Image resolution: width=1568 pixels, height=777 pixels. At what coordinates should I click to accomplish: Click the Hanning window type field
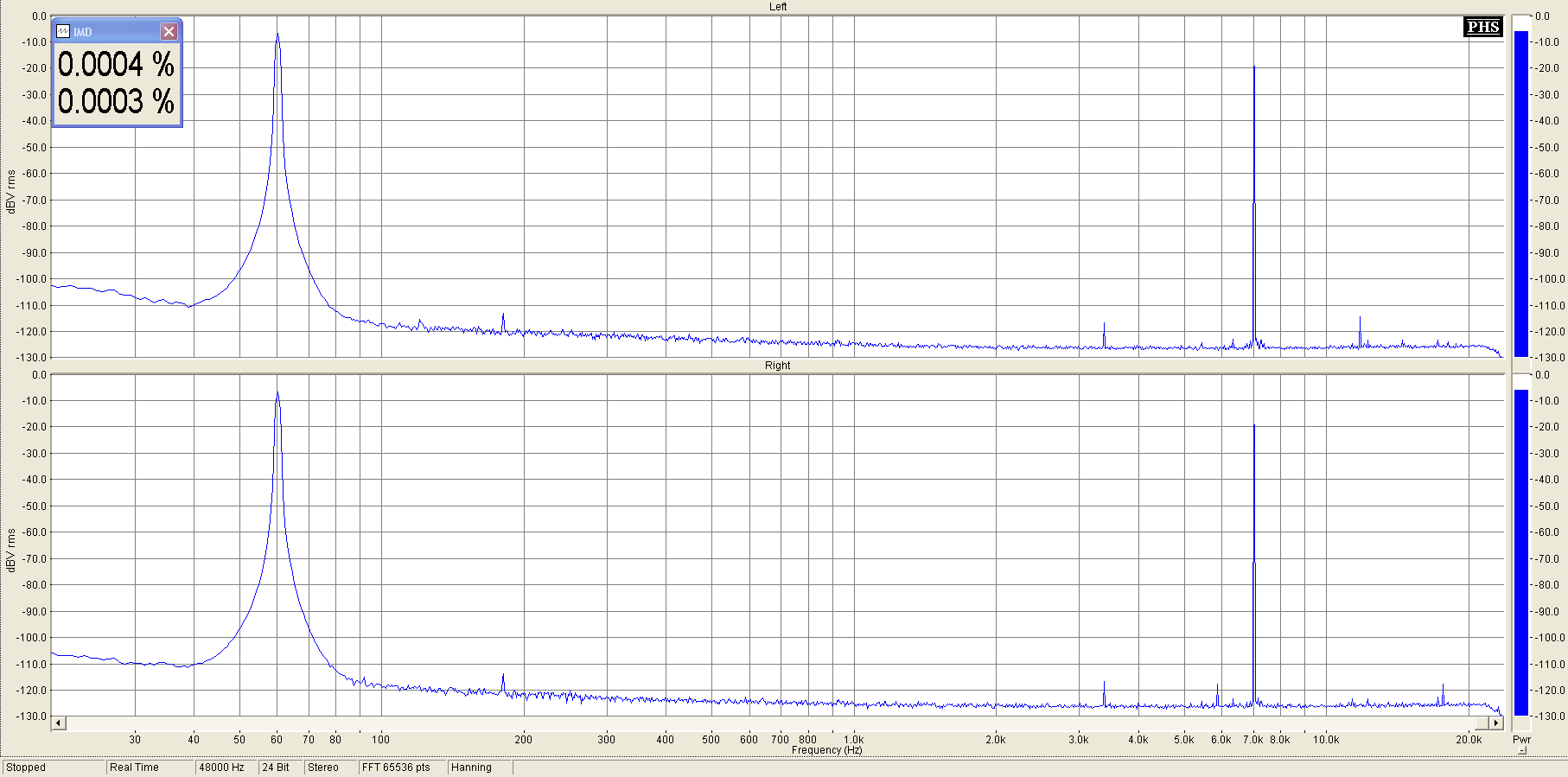[x=479, y=767]
